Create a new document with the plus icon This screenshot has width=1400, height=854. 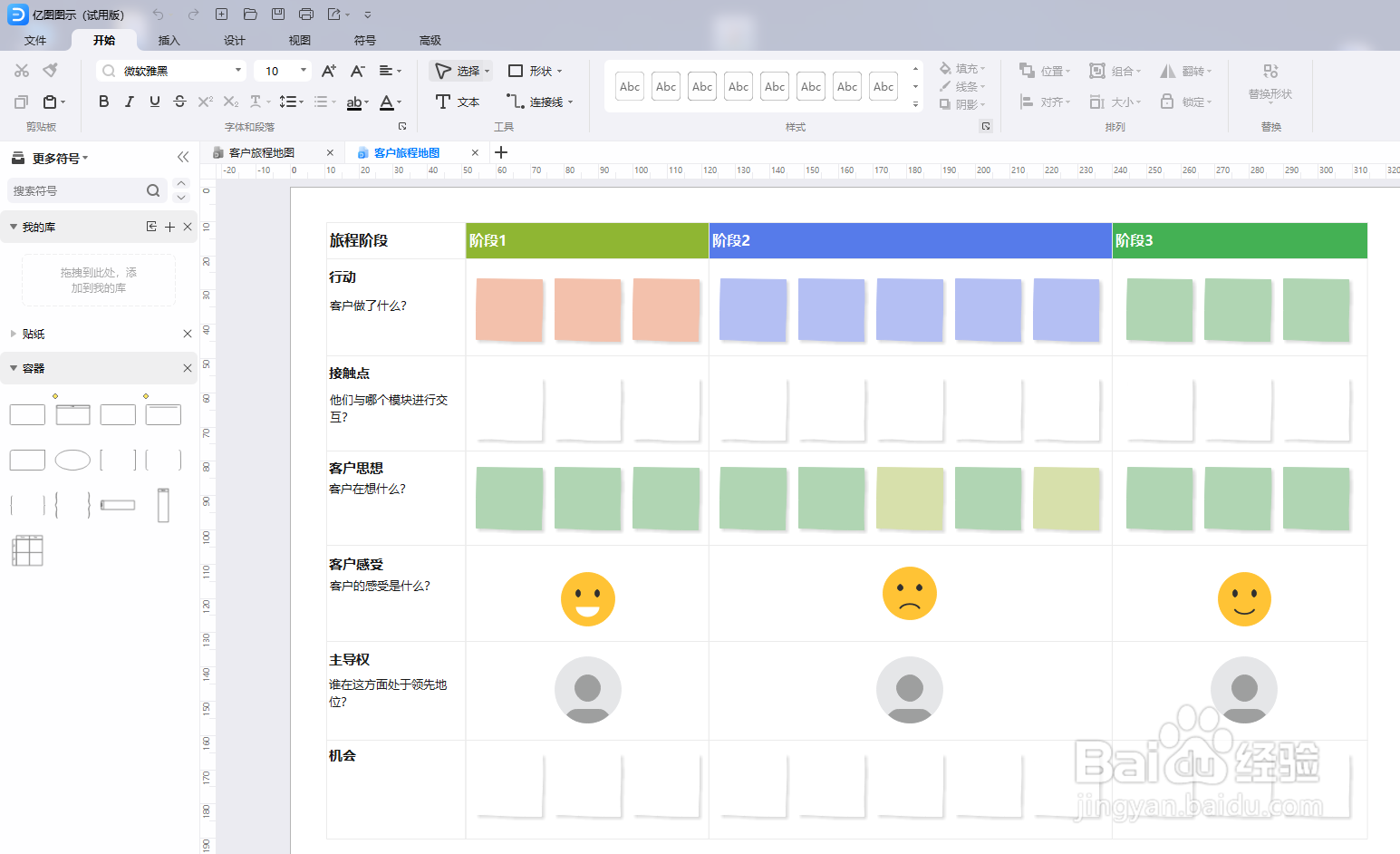pyautogui.click(x=221, y=15)
